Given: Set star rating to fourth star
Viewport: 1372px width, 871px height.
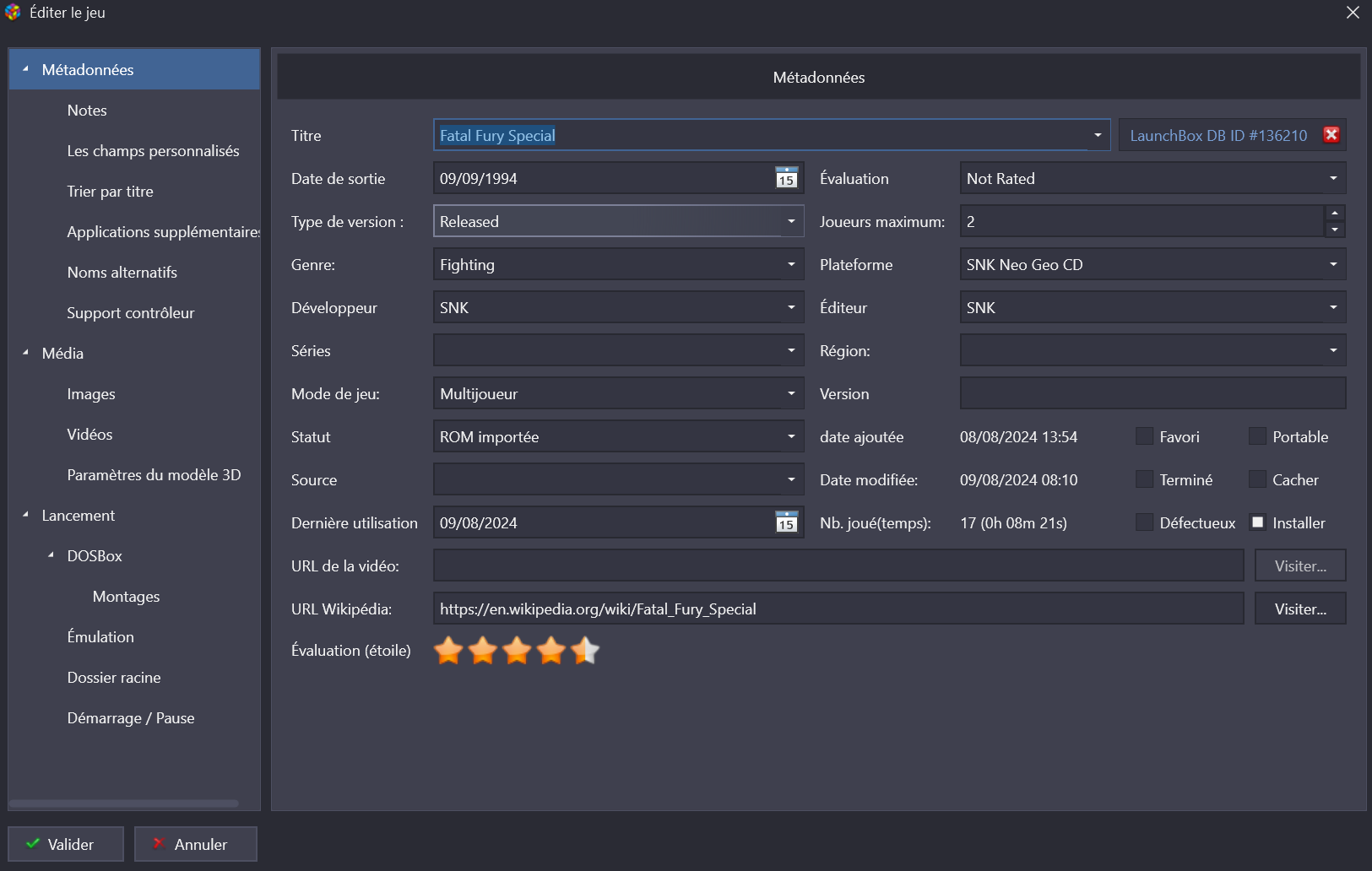Looking at the screenshot, I should (x=551, y=651).
